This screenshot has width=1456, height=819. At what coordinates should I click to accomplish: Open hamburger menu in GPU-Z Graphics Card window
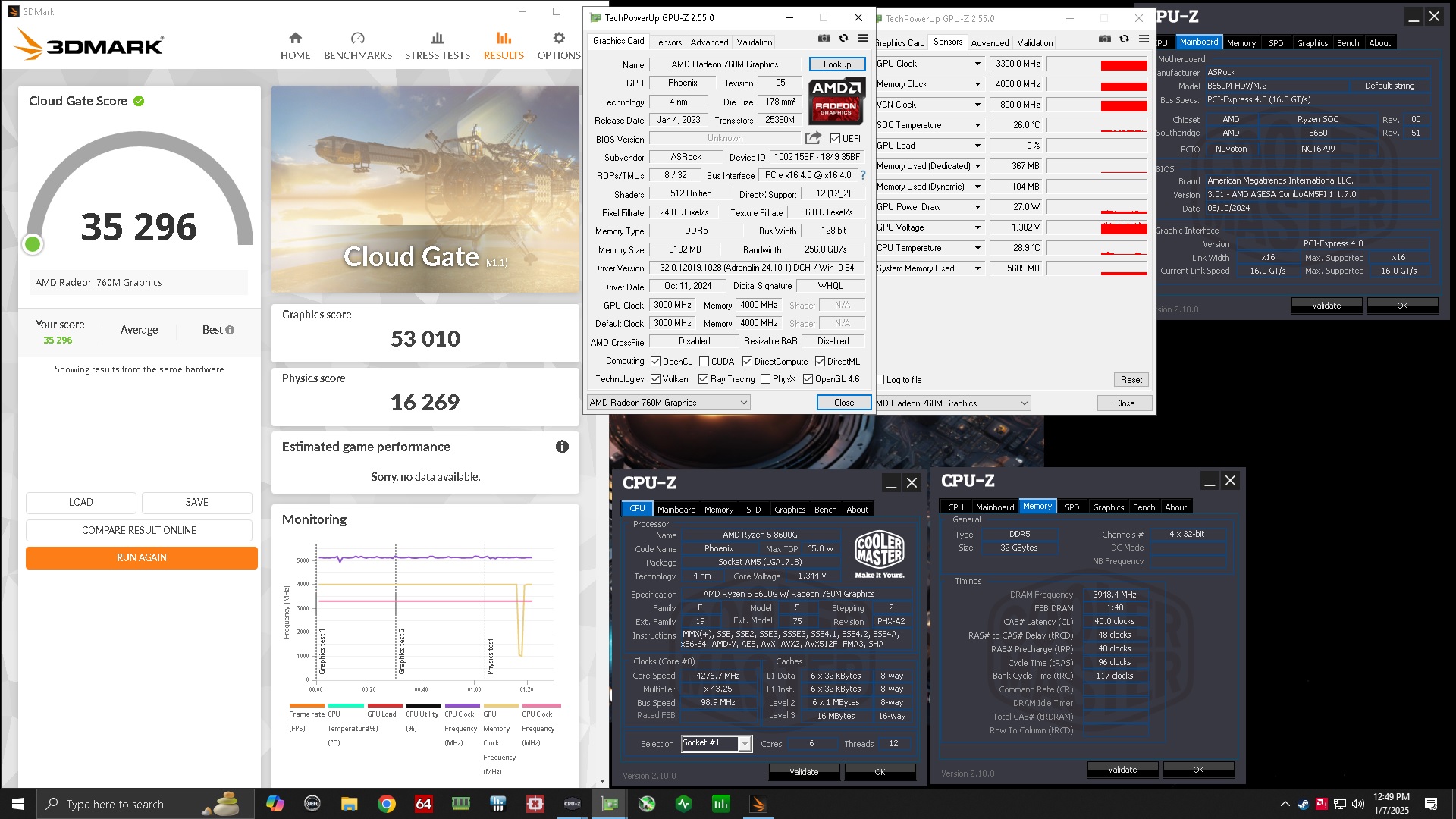click(863, 39)
